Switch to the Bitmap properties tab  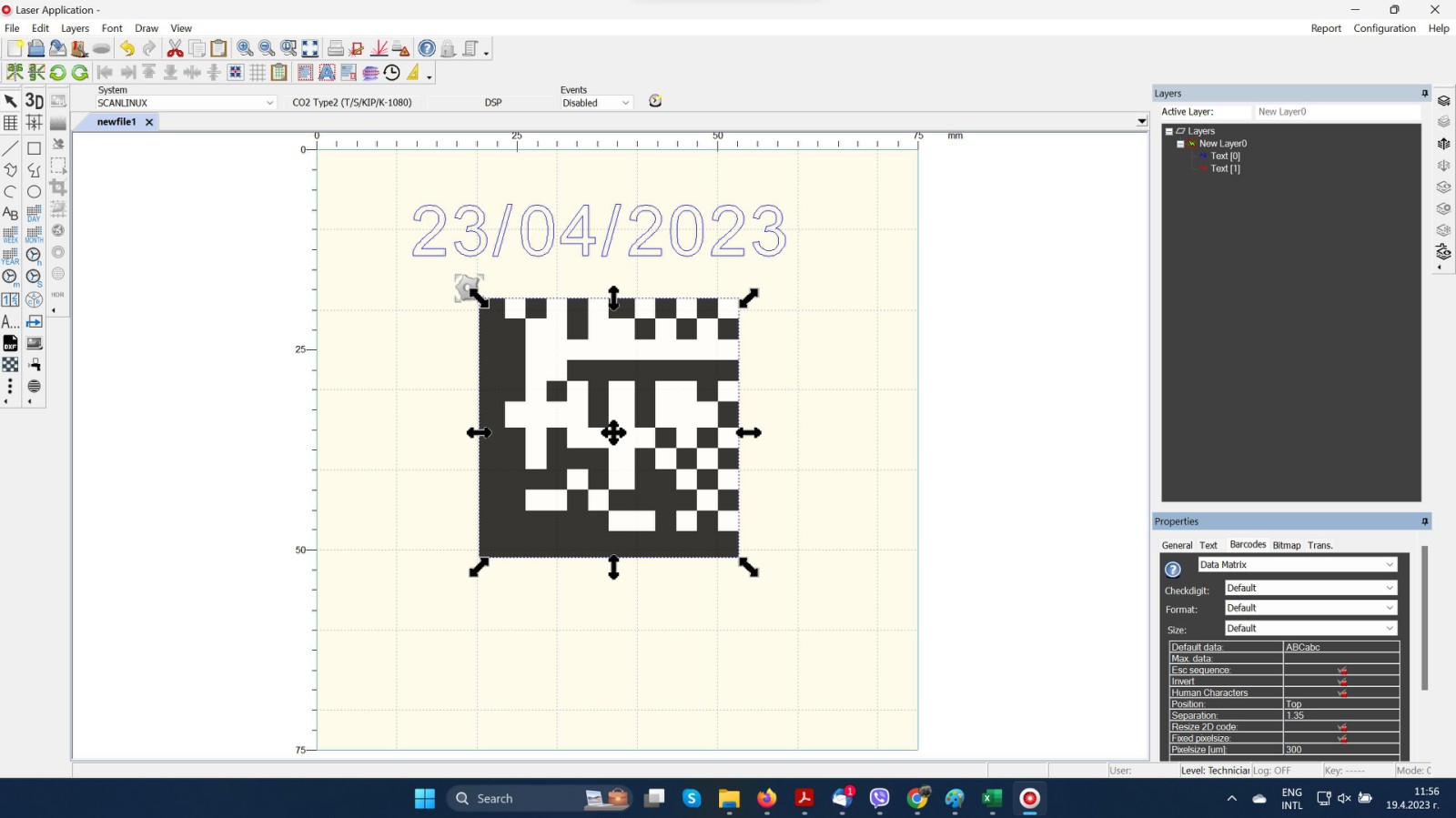pos(1287,545)
